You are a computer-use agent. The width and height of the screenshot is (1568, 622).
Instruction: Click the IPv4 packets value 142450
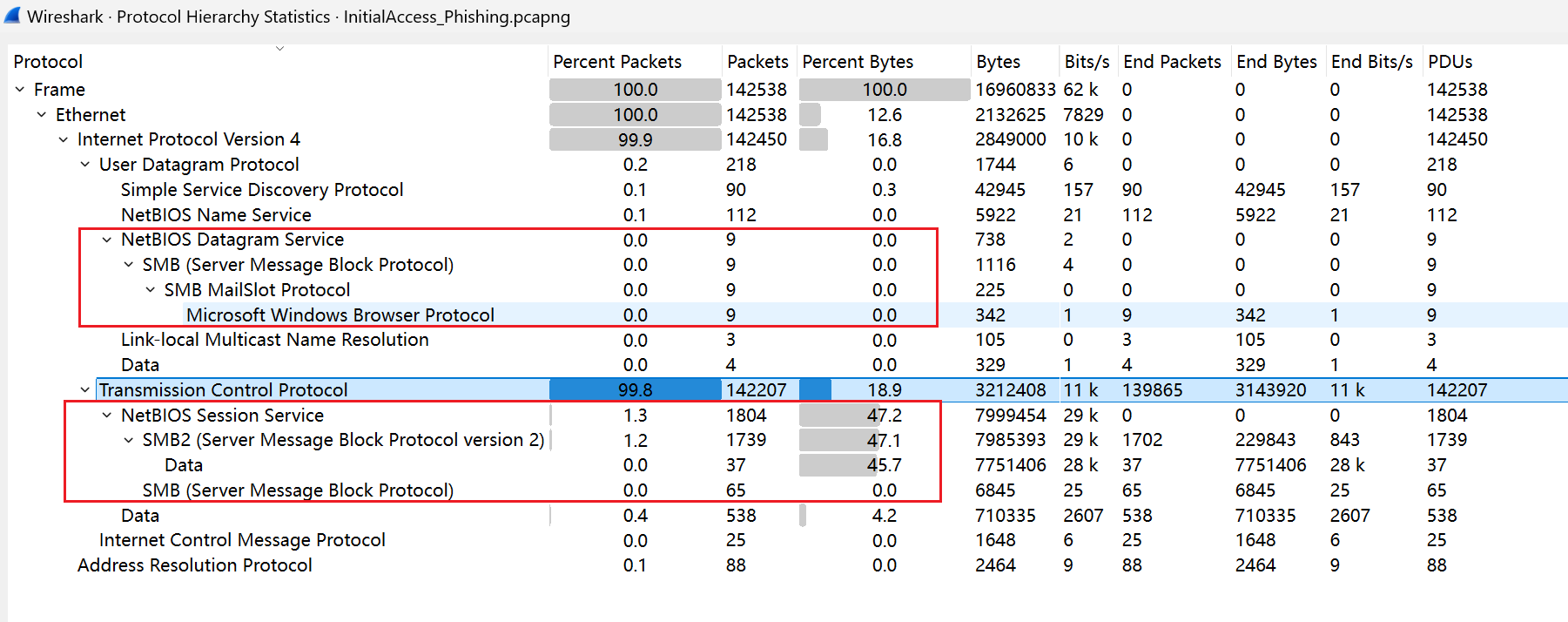757,139
